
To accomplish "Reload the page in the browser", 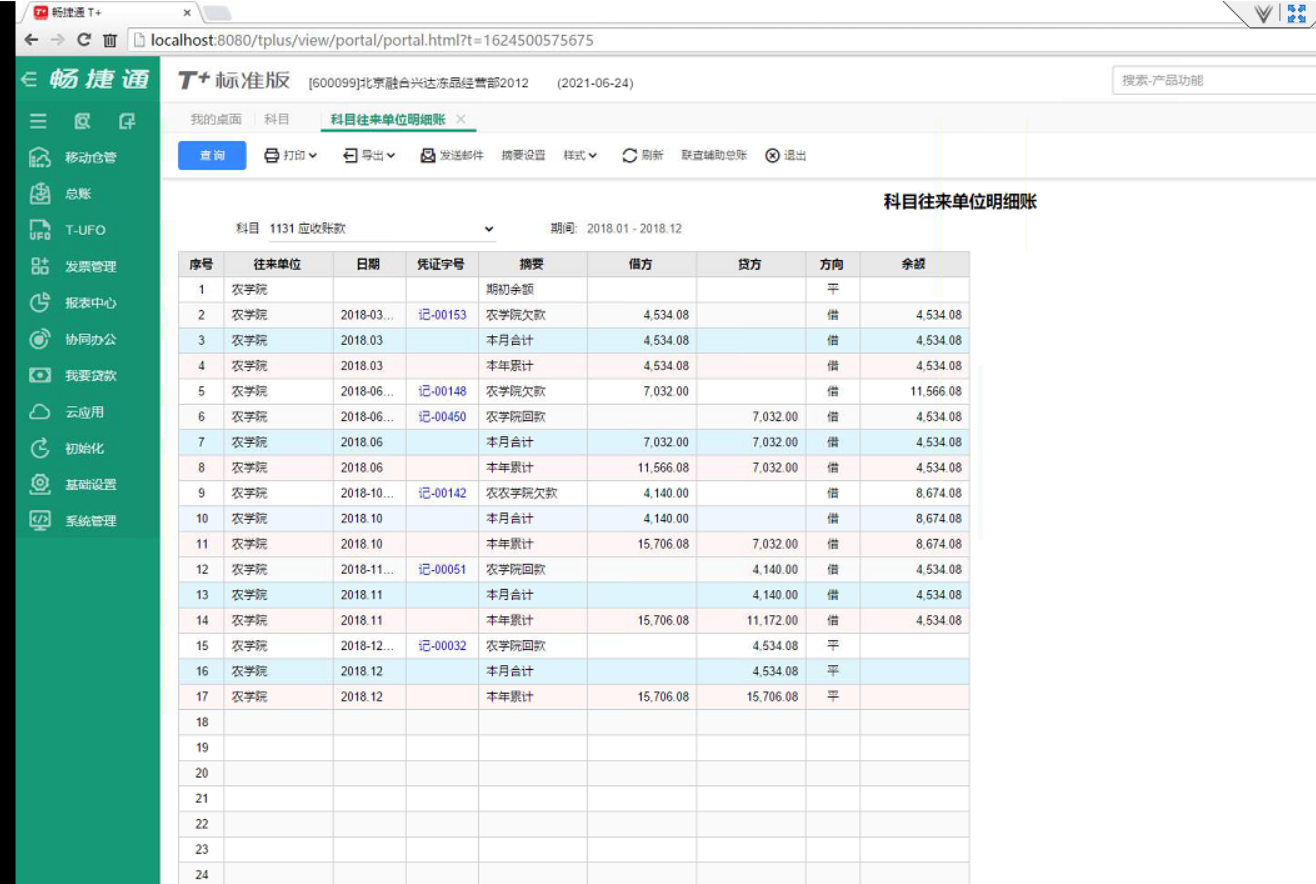I will coord(84,41).
